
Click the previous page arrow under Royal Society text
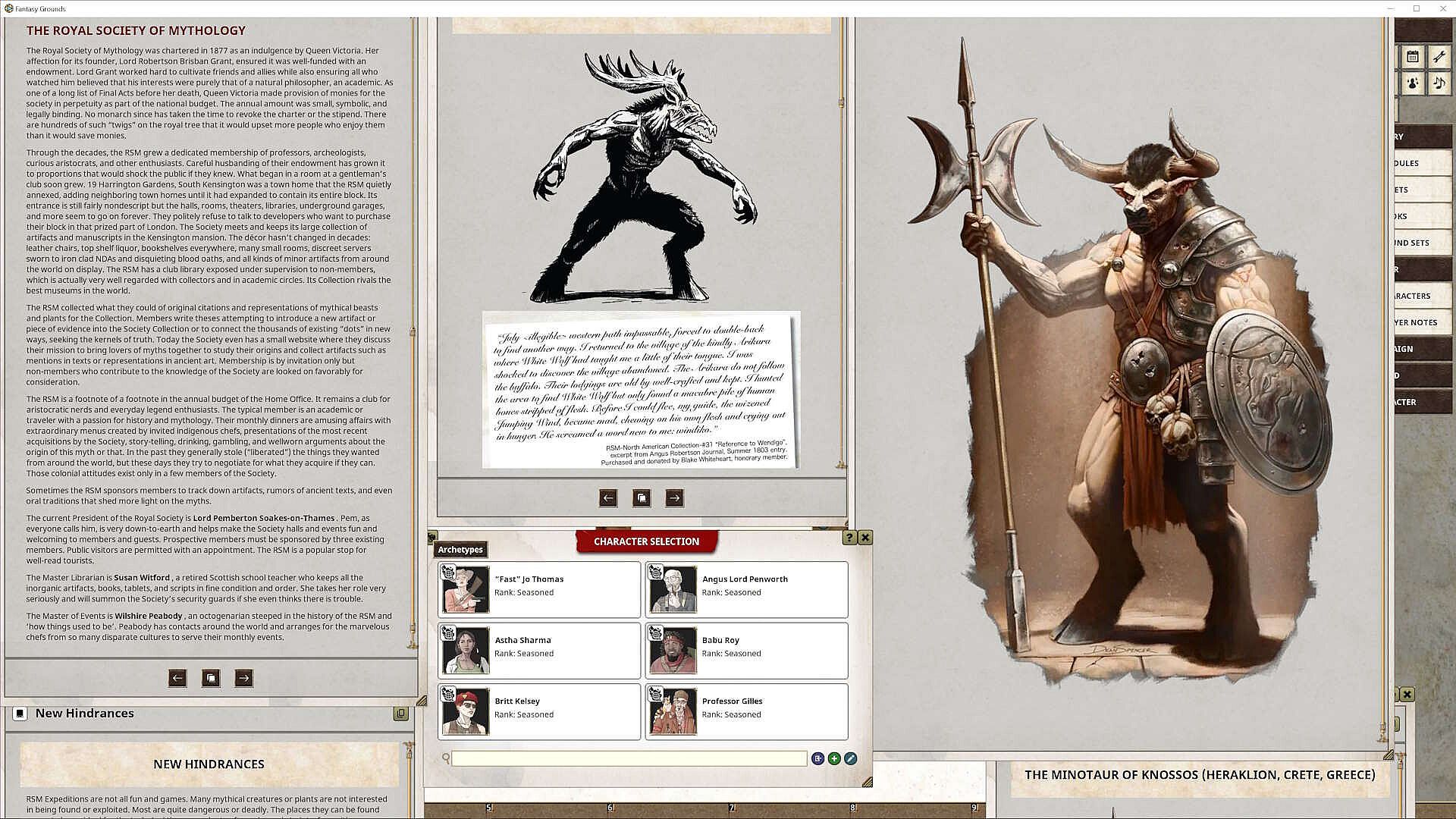177,678
